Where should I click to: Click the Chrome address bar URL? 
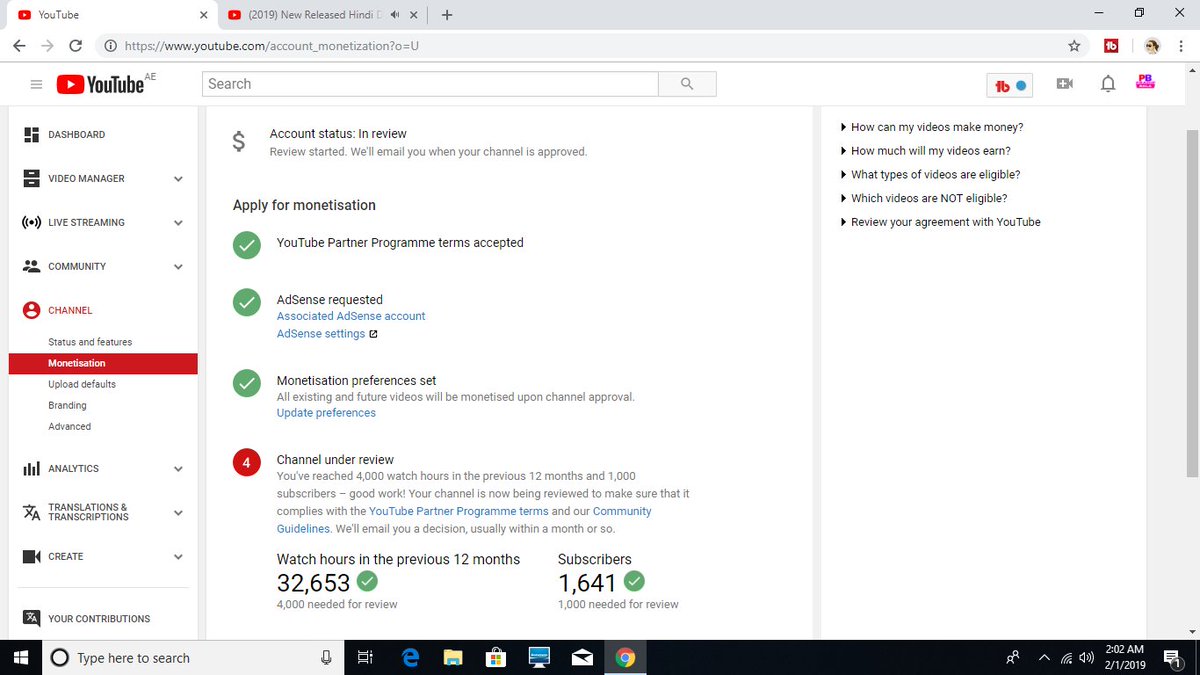[272, 46]
